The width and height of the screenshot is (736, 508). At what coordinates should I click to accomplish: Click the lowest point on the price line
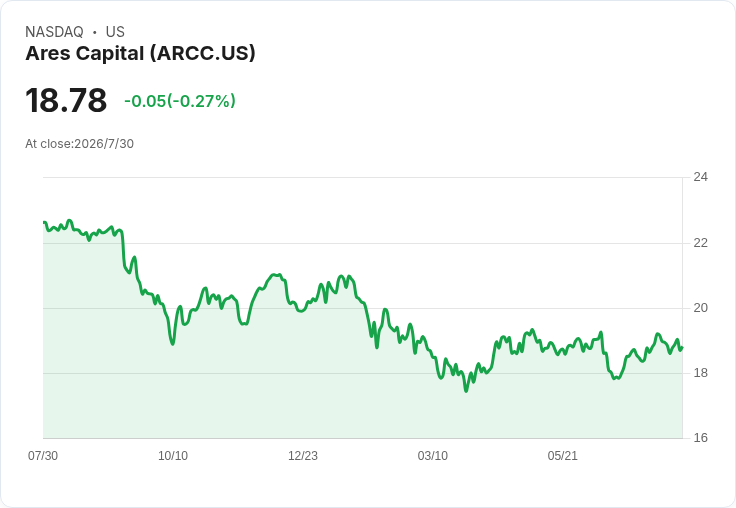(466, 391)
